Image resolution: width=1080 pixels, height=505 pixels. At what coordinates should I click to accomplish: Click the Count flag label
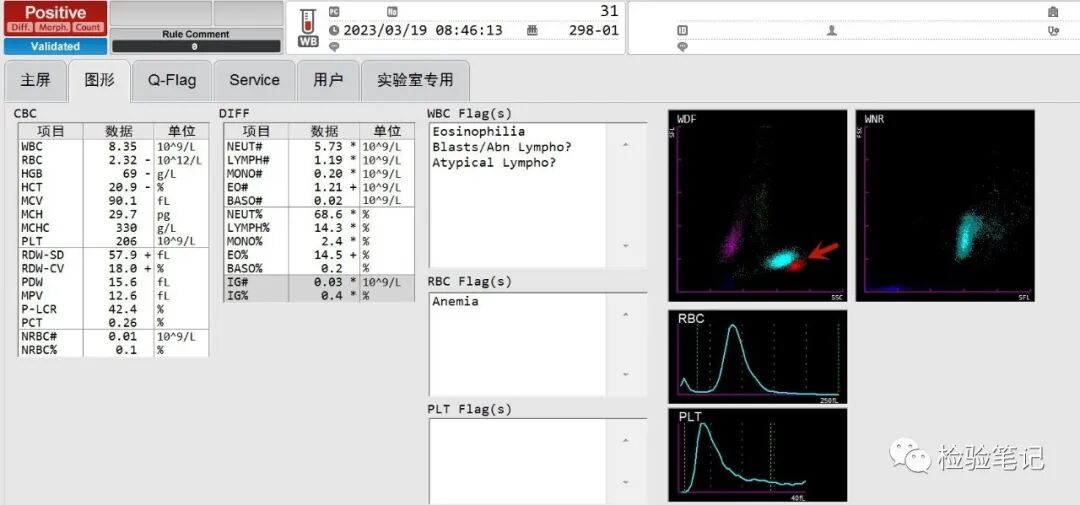click(87, 28)
